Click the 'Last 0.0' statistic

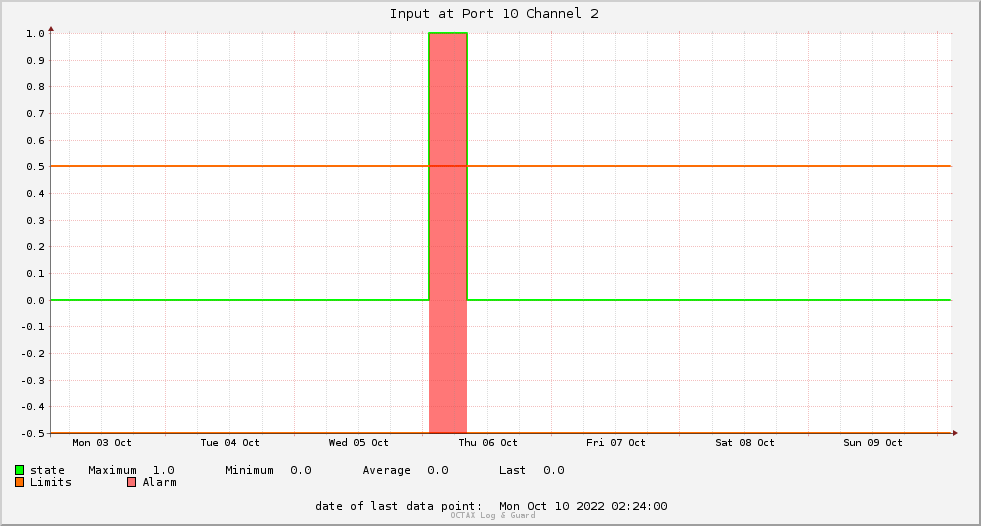point(532,470)
